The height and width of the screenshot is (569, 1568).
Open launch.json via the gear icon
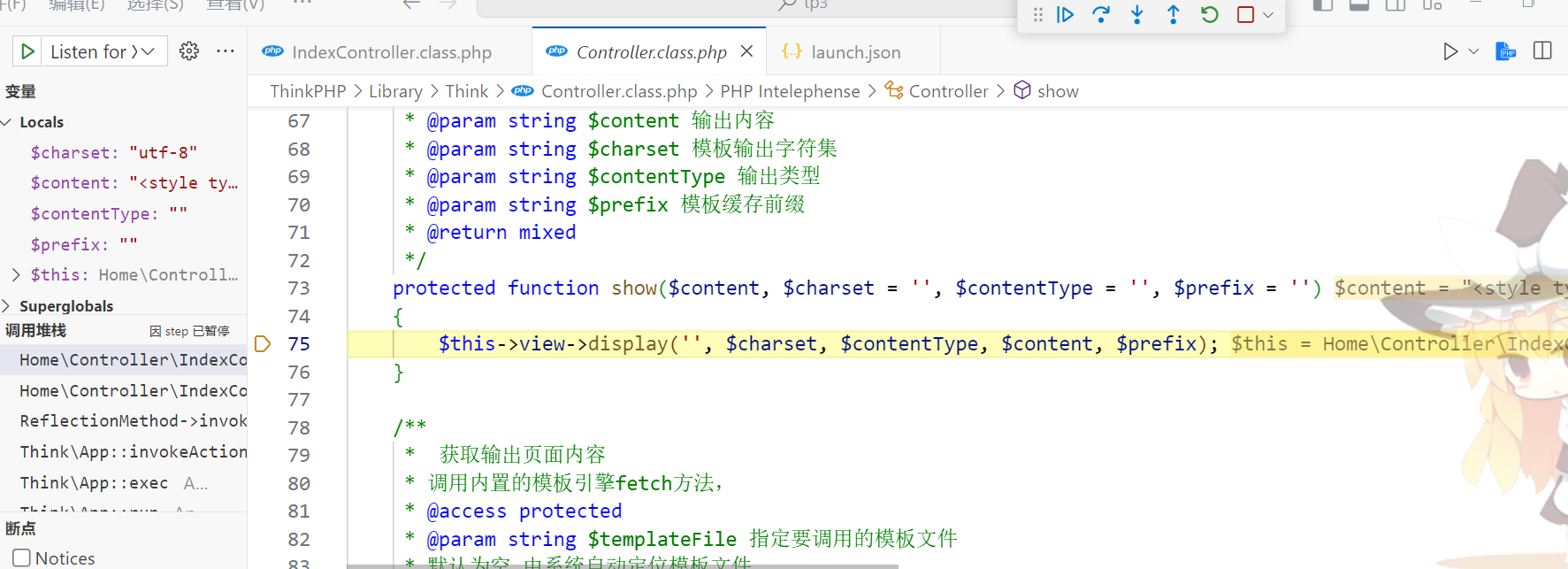pyautogui.click(x=188, y=51)
